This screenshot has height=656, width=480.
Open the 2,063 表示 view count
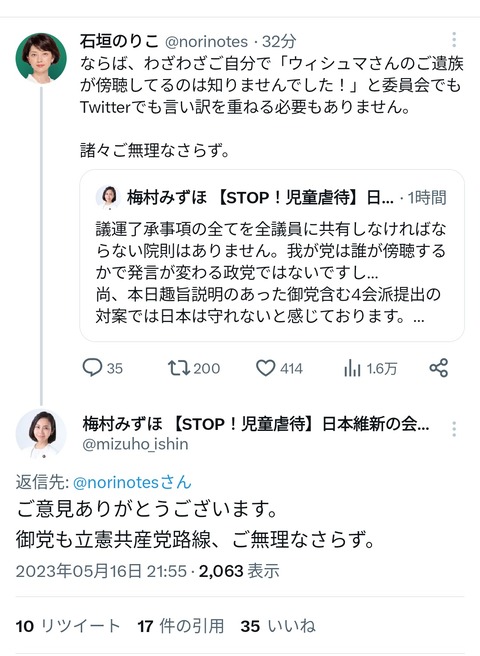pos(239,571)
